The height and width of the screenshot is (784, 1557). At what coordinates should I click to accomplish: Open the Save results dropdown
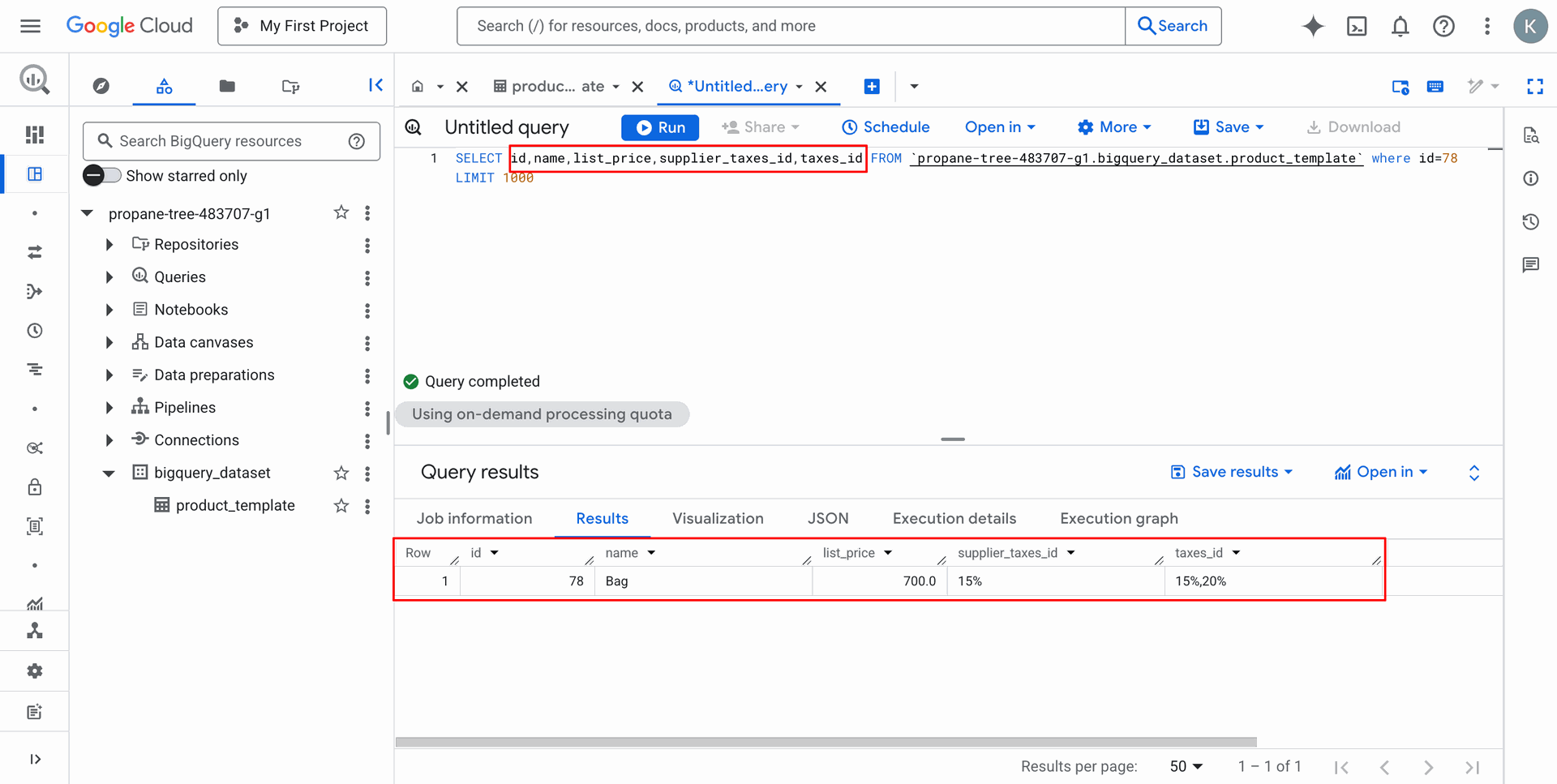coord(1232,472)
